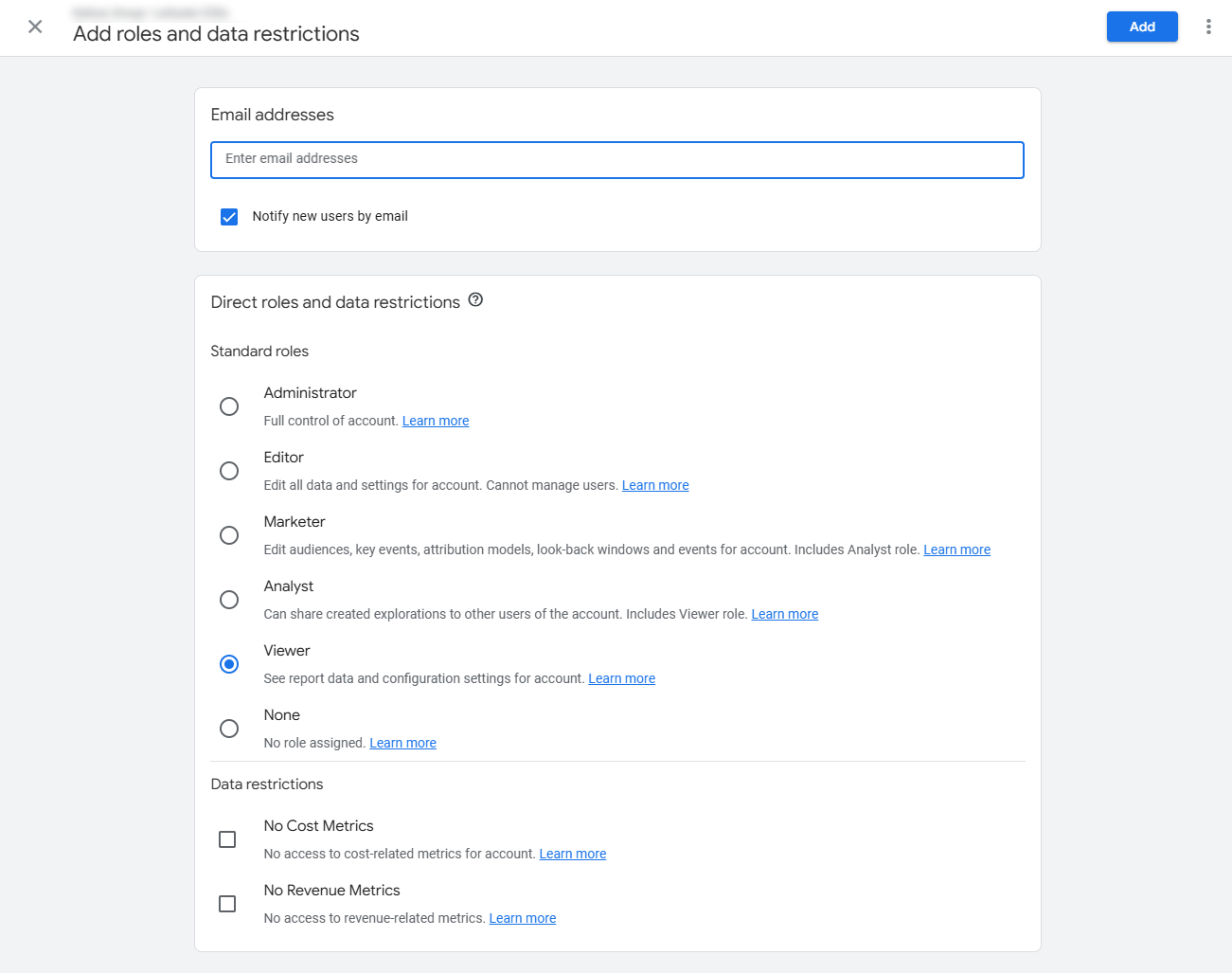The height and width of the screenshot is (973, 1232).
Task: Close the Add roles dialog
Action: pyautogui.click(x=35, y=27)
